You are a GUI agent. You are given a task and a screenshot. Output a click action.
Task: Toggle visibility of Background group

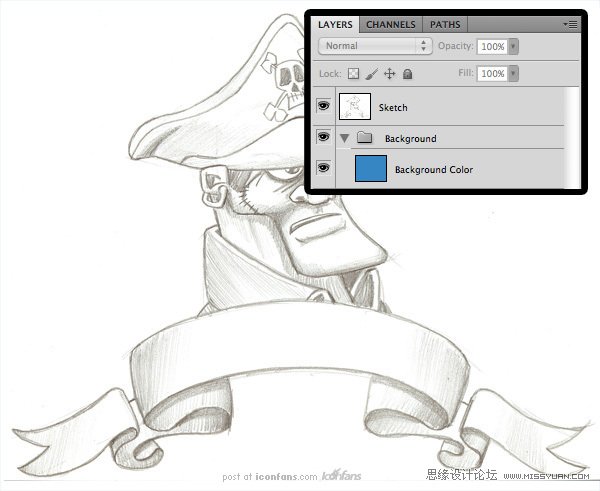323,138
